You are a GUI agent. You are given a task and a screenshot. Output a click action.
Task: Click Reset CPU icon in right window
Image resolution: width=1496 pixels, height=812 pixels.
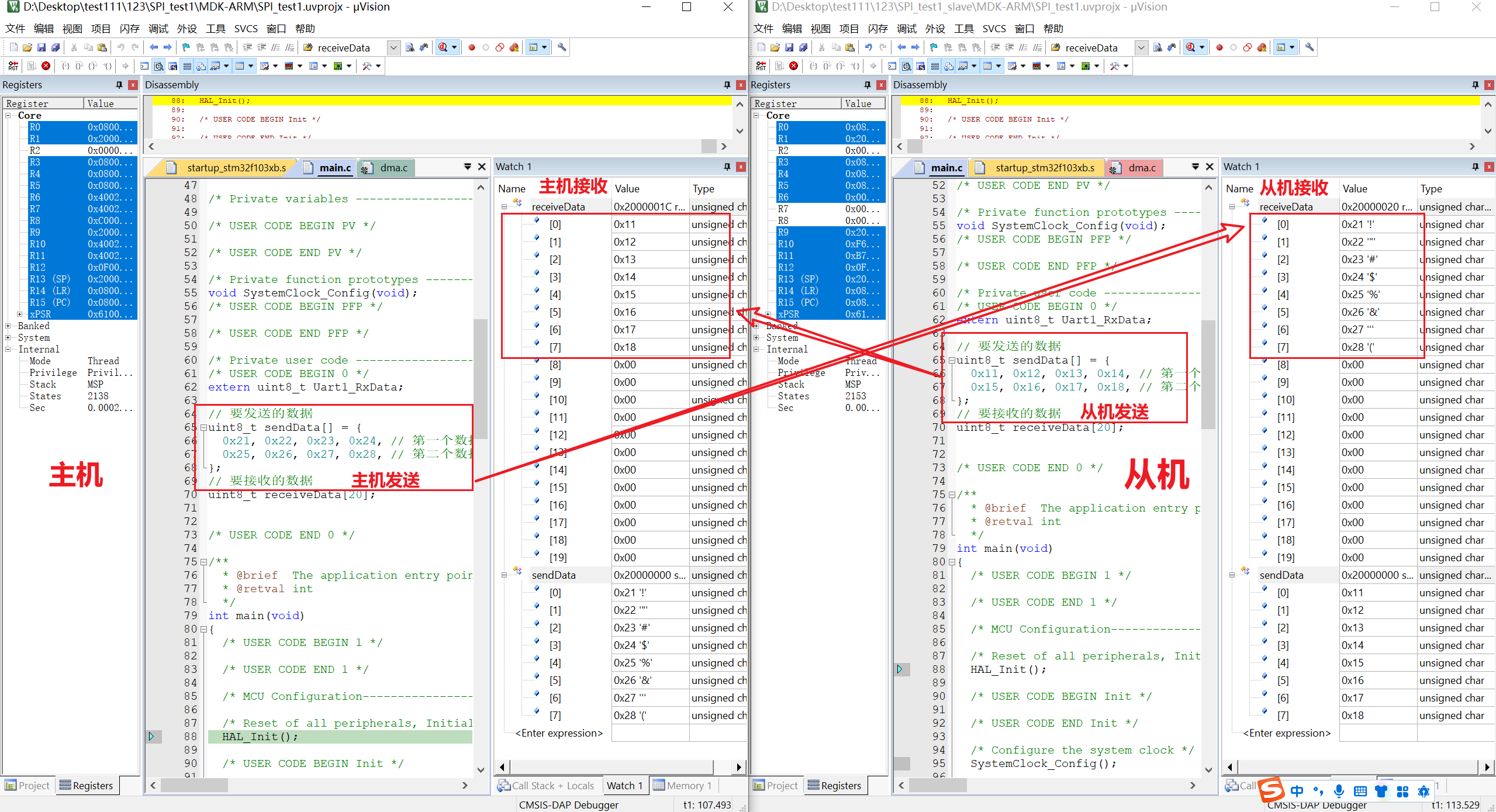click(x=761, y=66)
